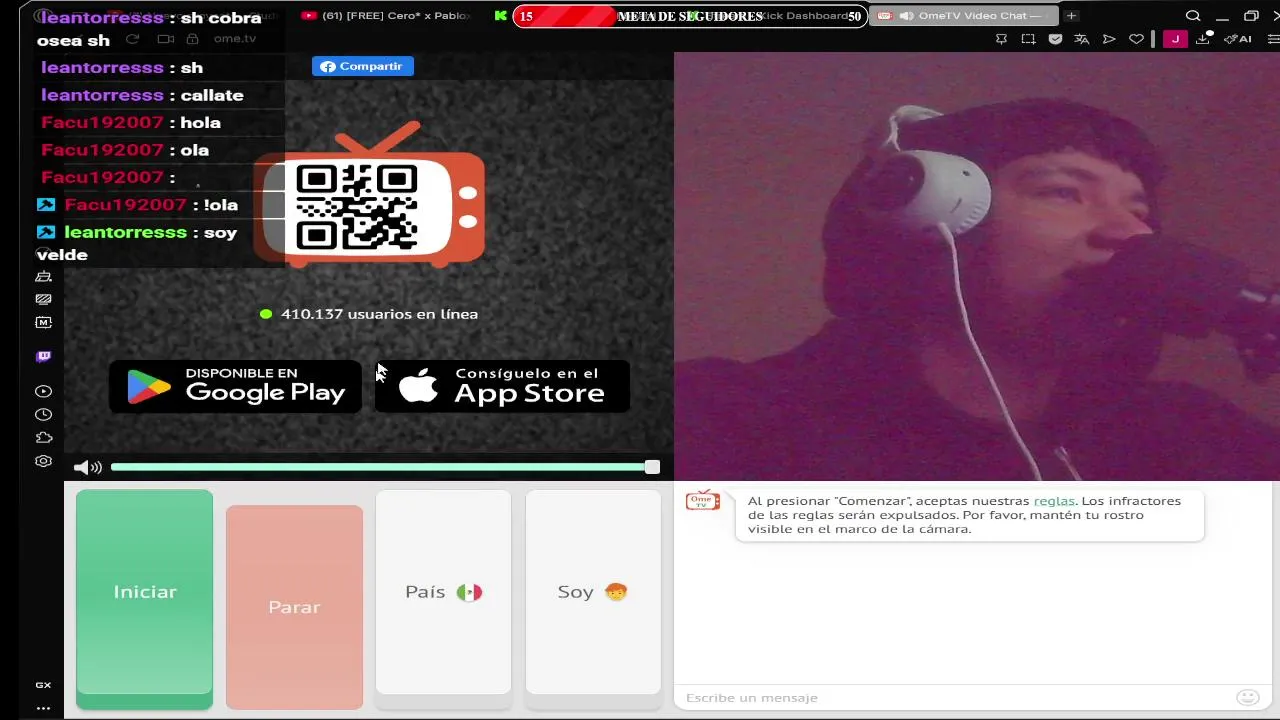Click the 'leantorresss : soy velde' message

pos(138,243)
